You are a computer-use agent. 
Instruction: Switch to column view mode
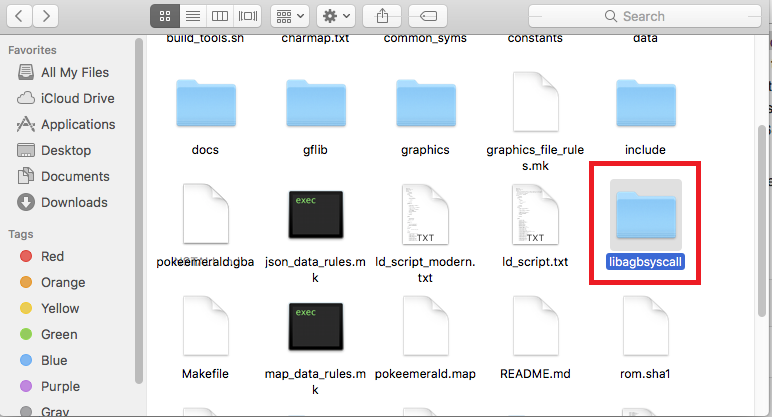tap(221, 16)
